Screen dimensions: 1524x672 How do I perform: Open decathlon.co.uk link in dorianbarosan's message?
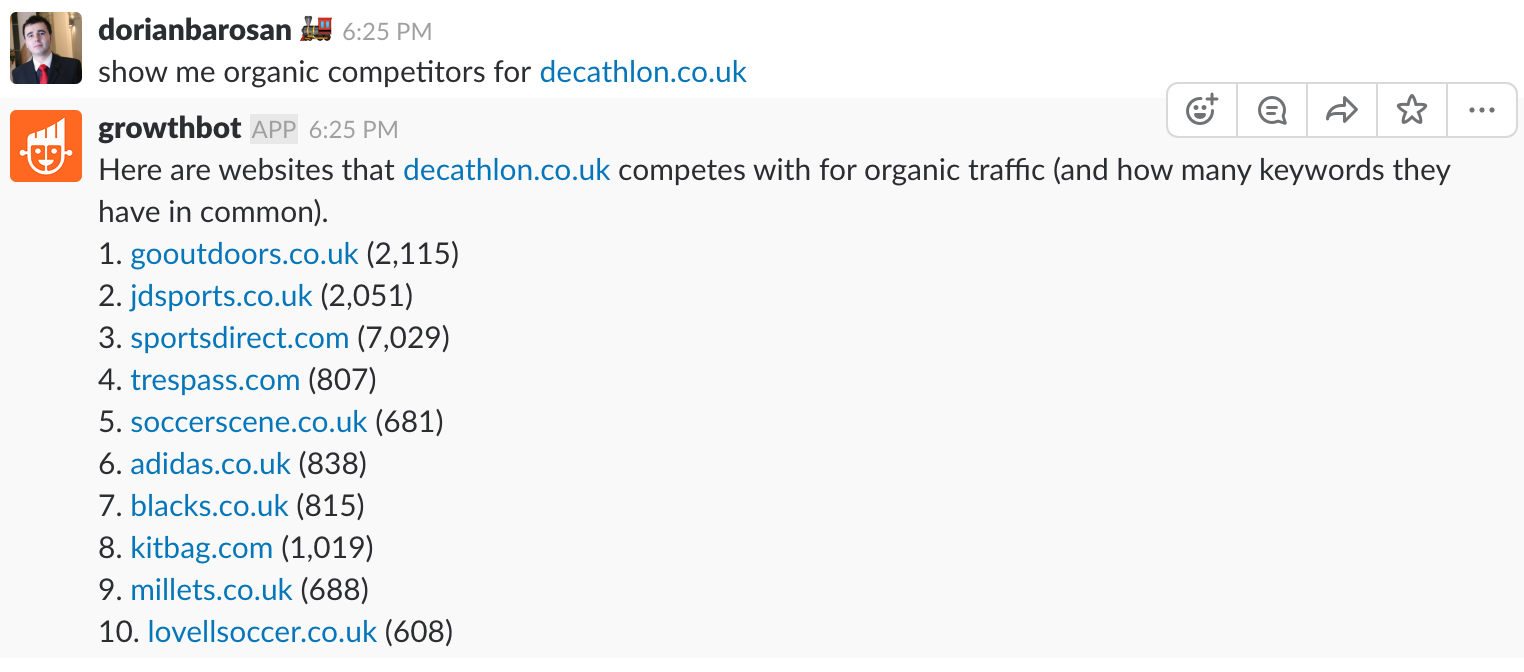click(x=643, y=72)
